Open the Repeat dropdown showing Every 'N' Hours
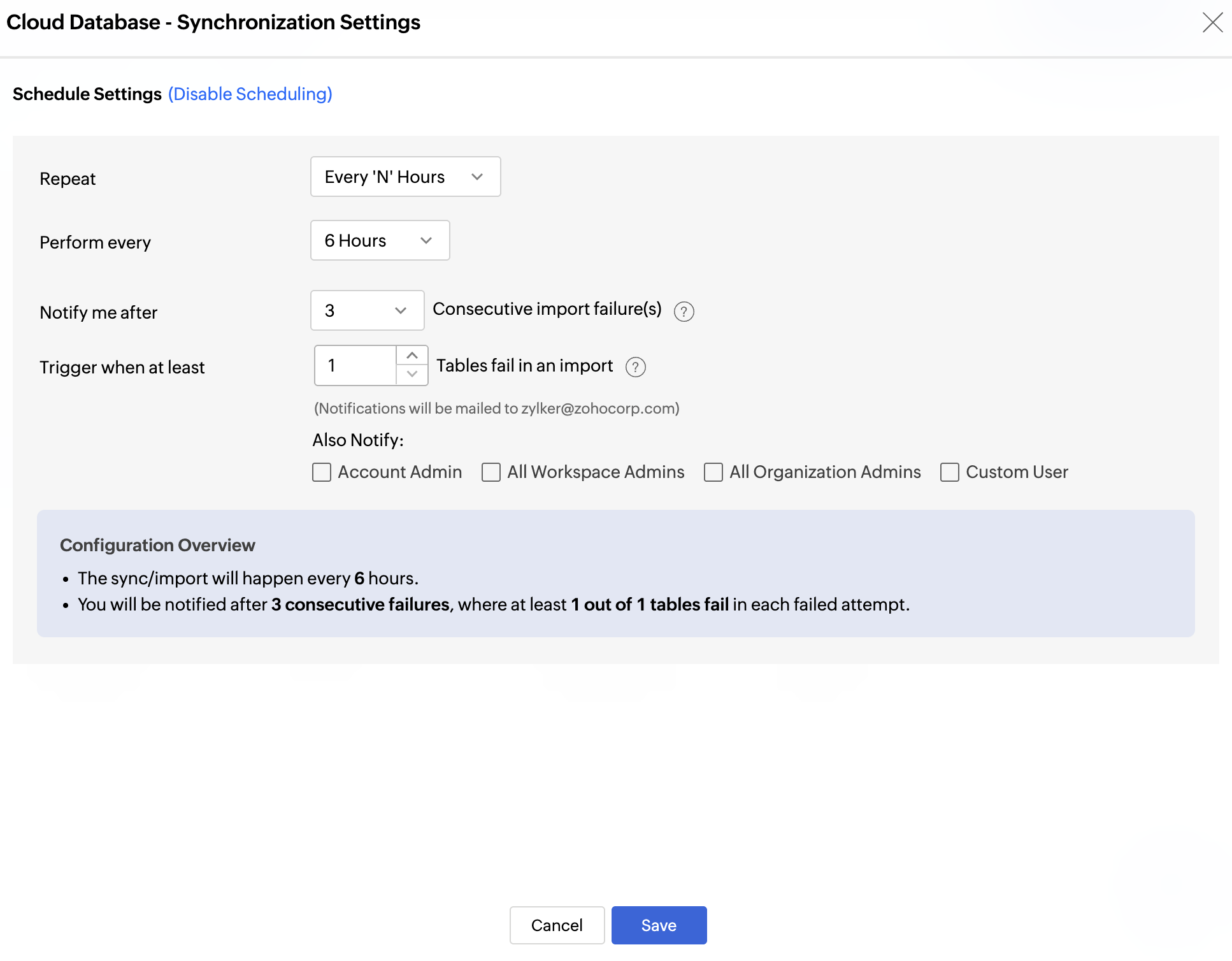This screenshot has height=961, width=1232. (x=406, y=177)
